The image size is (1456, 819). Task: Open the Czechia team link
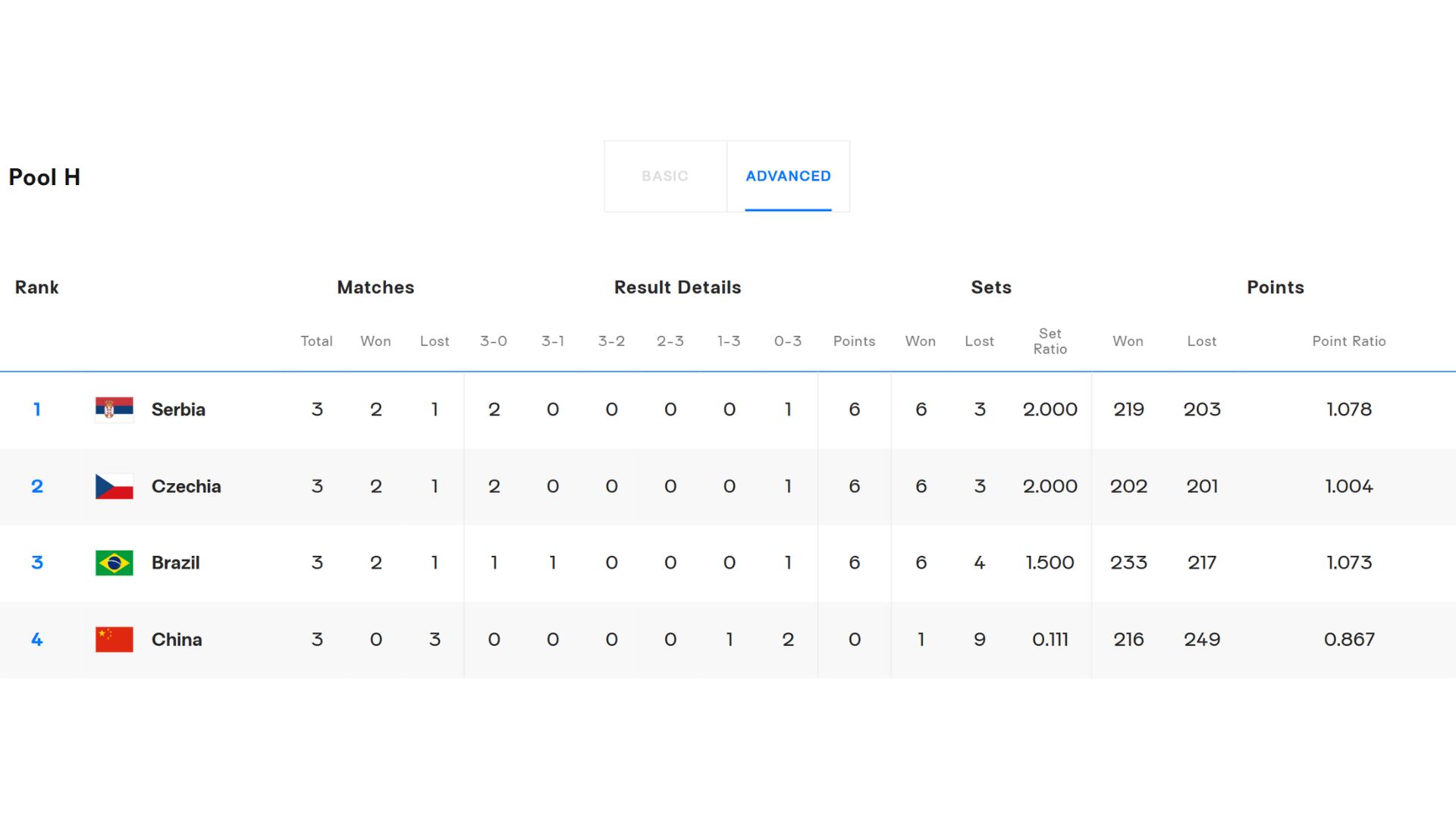point(187,486)
